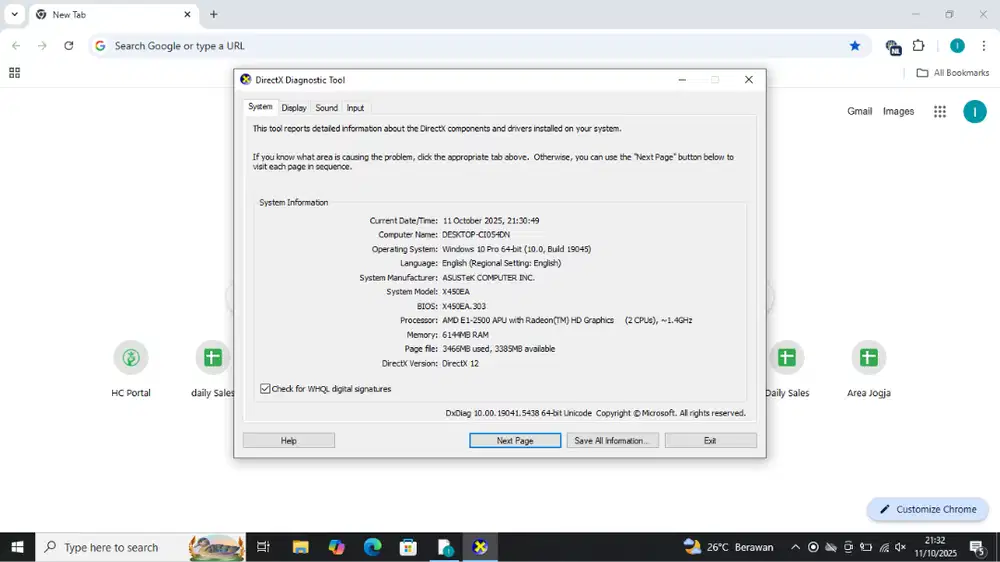Reload the page with refresh icon

pyautogui.click(x=69, y=46)
